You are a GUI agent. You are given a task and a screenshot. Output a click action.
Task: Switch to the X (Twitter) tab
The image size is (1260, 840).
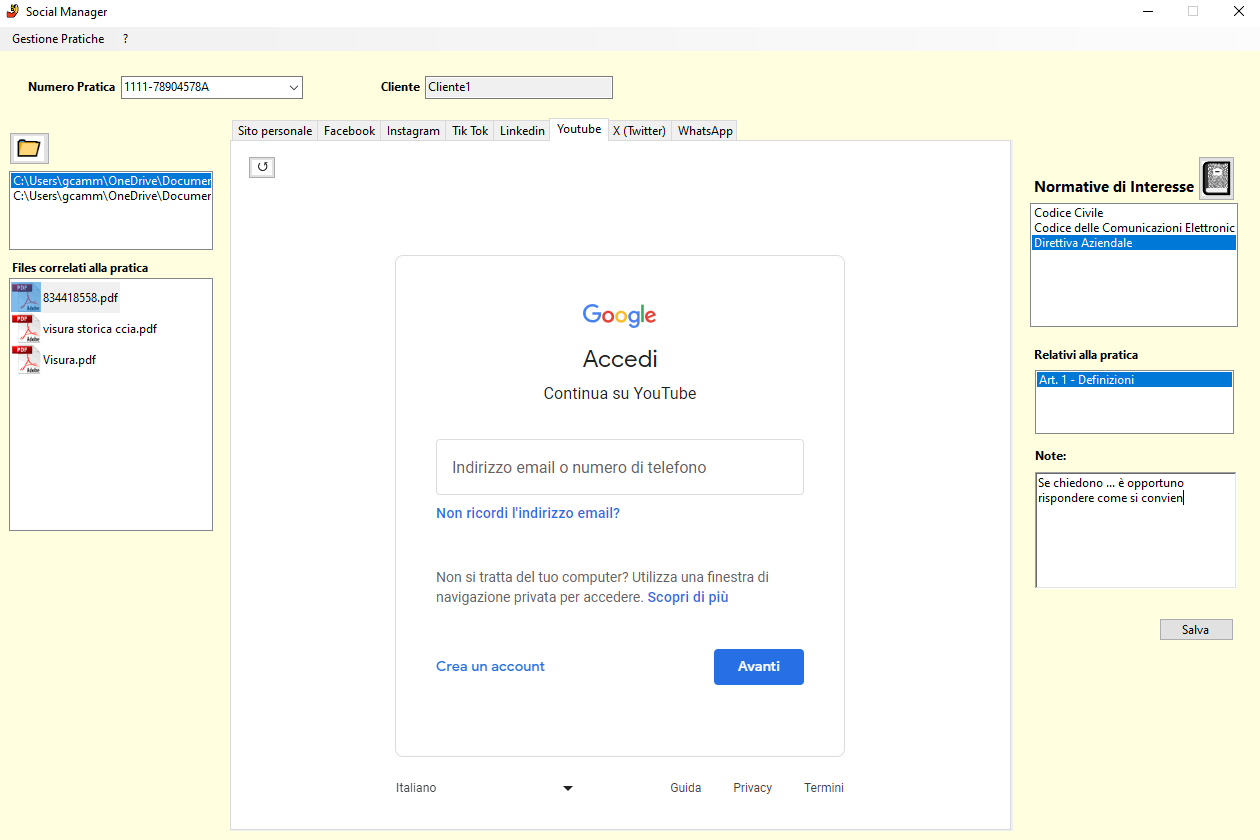click(639, 131)
